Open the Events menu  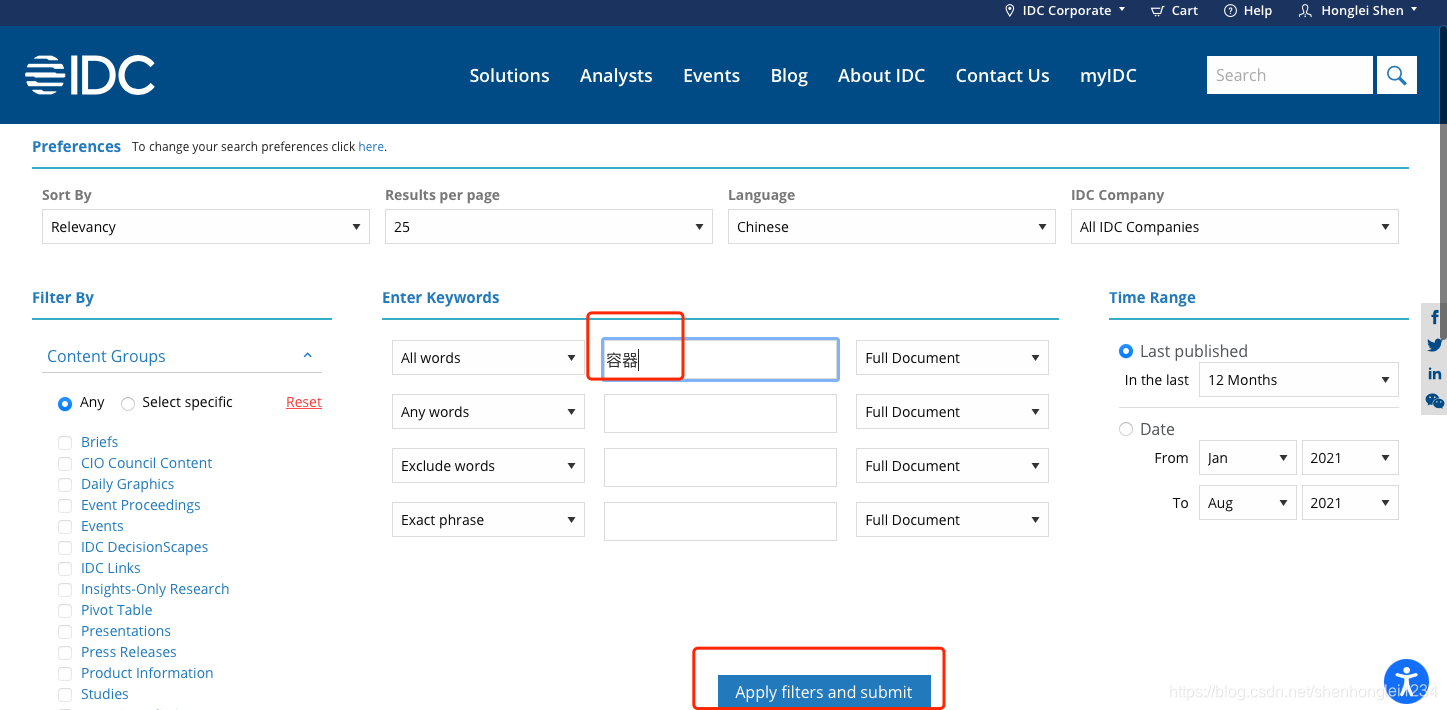pos(711,76)
